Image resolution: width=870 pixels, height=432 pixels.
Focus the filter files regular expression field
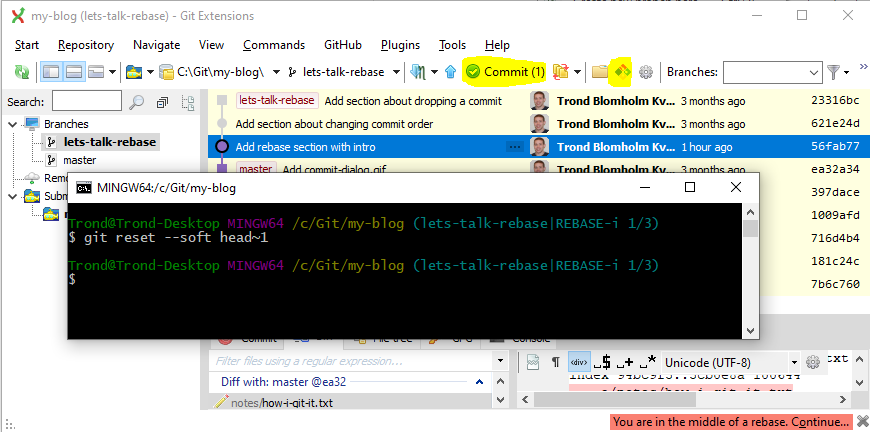coord(351,361)
